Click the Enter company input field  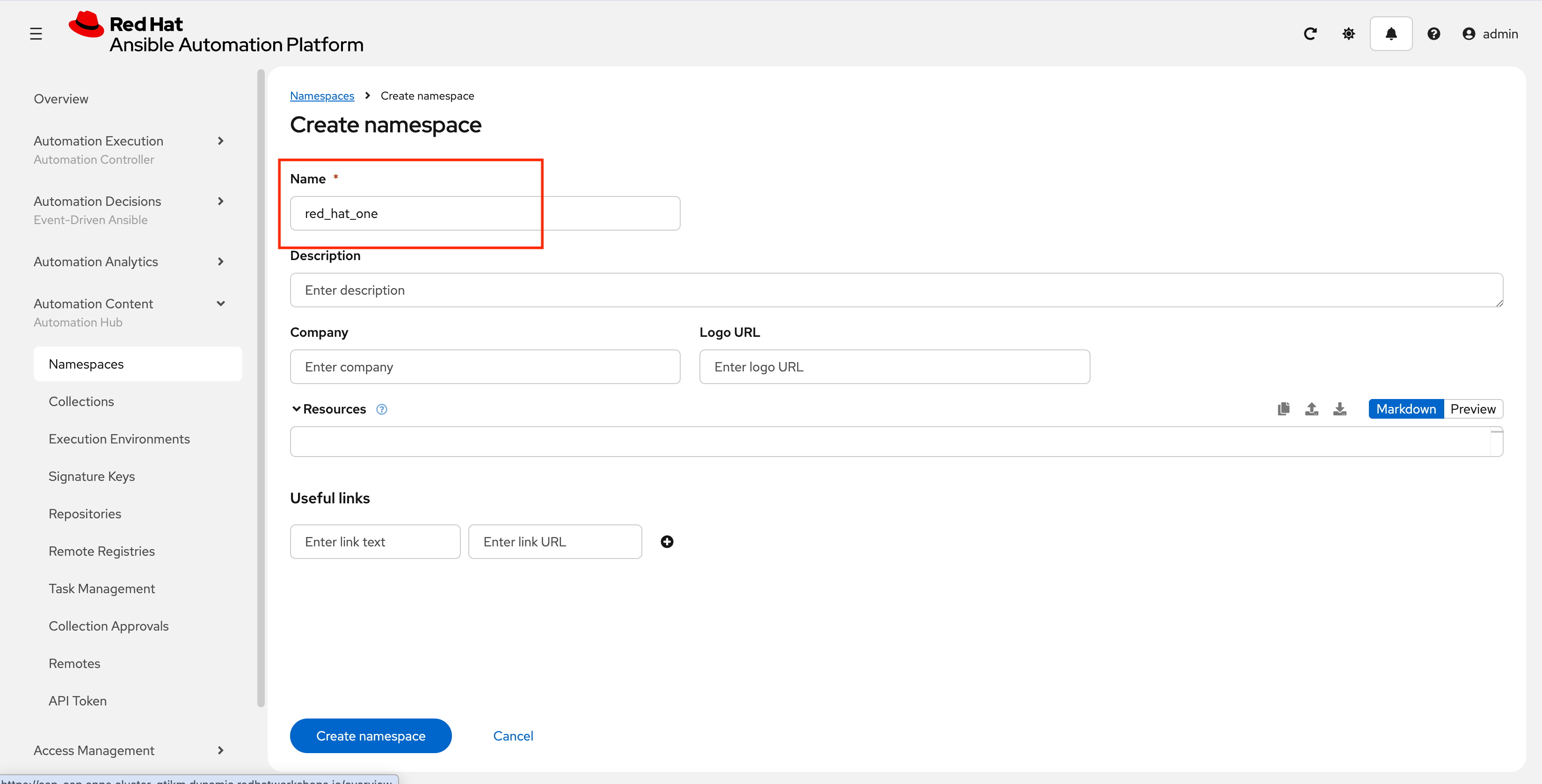coord(485,366)
